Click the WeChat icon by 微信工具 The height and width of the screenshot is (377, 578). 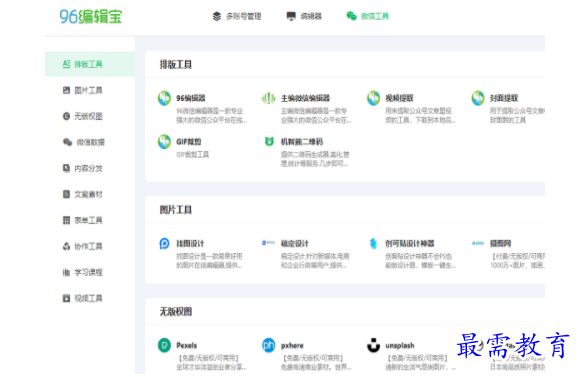coord(351,16)
